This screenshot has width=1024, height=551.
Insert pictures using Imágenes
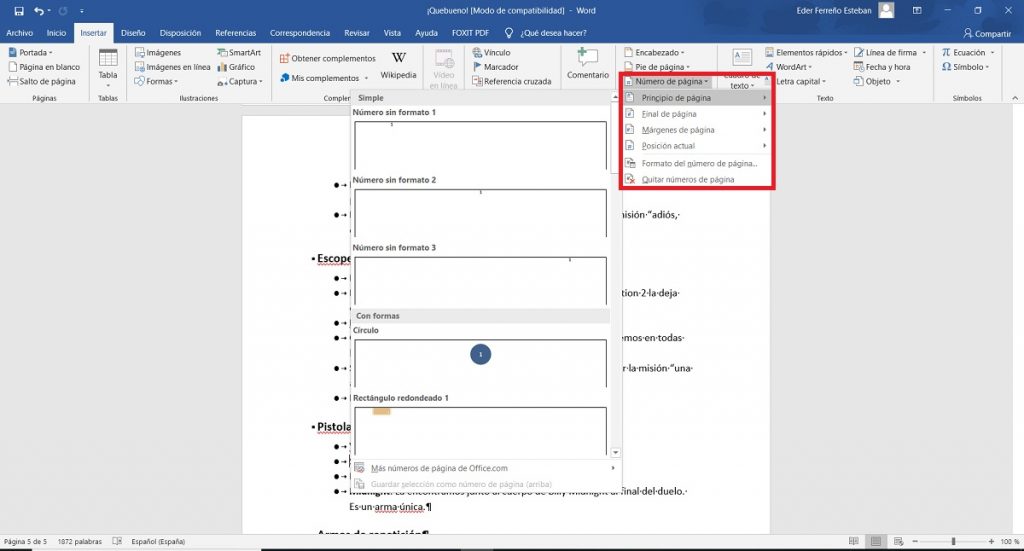(x=157, y=52)
